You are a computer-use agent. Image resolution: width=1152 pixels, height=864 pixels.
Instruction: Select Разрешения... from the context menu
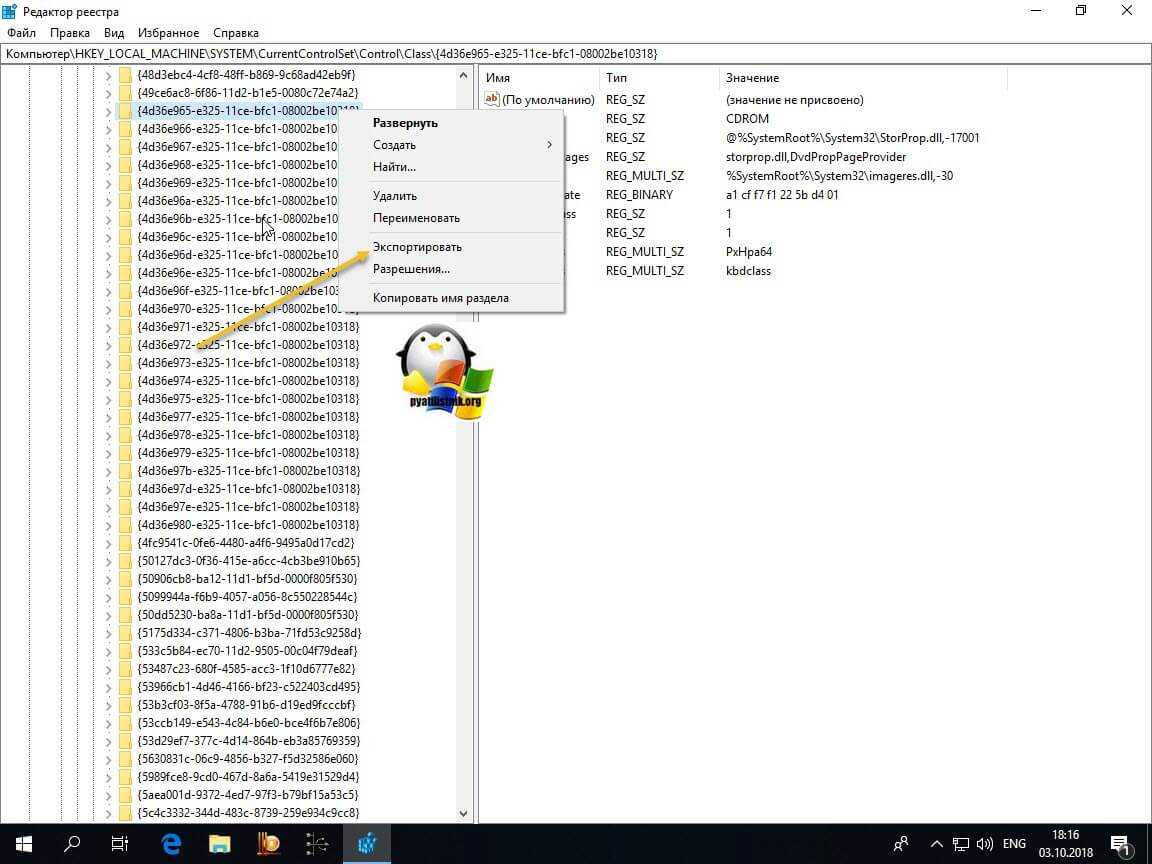pos(411,269)
